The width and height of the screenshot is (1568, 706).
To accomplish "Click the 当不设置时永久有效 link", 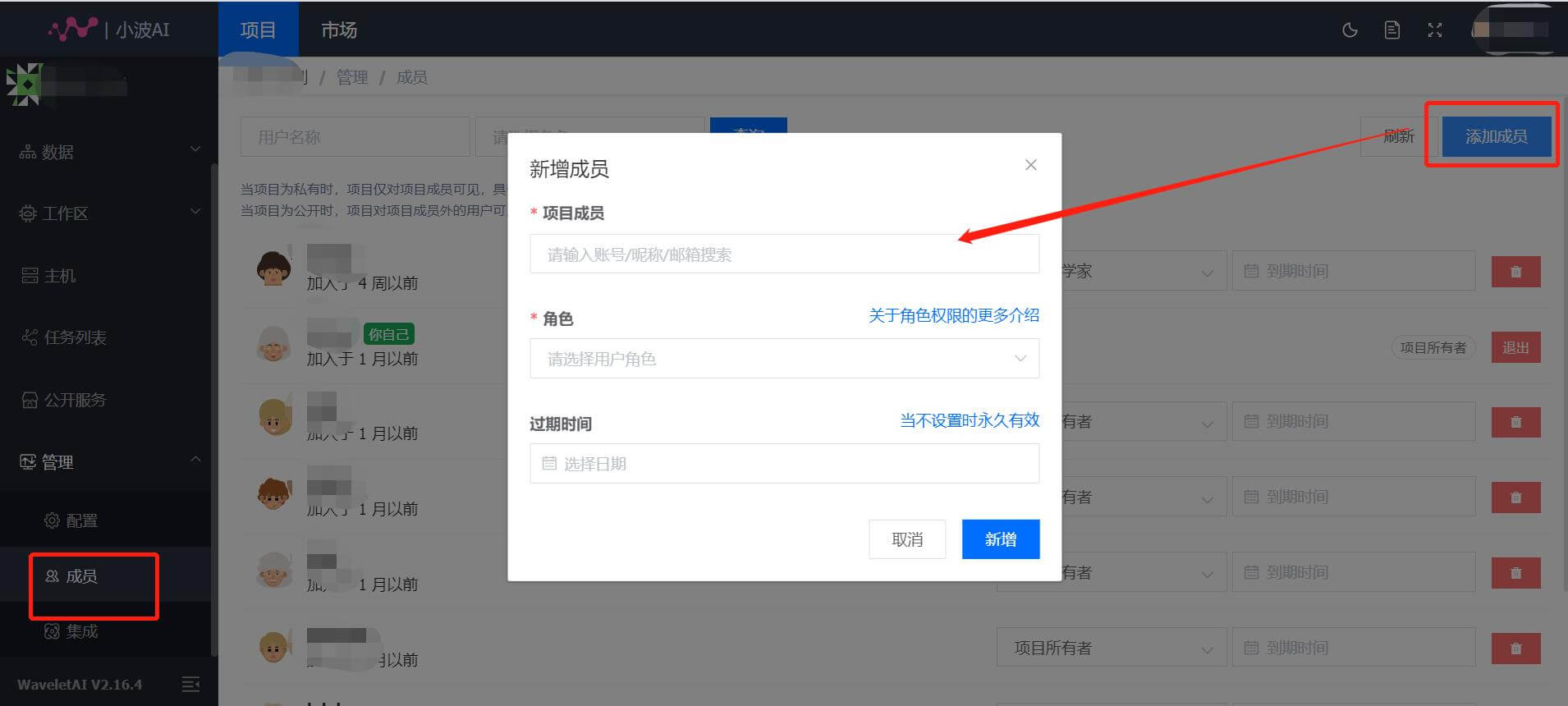I will click(x=970, y=420).
